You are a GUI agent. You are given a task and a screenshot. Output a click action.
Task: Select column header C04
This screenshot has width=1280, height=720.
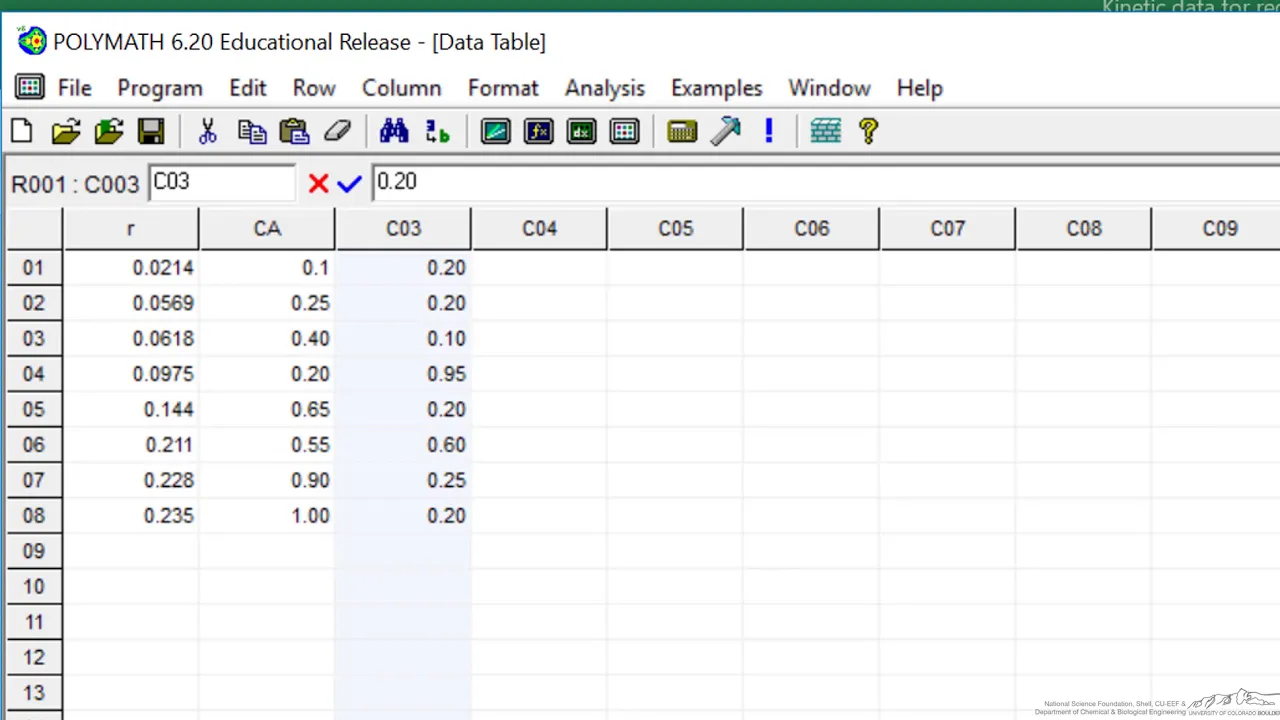point(539,229)
